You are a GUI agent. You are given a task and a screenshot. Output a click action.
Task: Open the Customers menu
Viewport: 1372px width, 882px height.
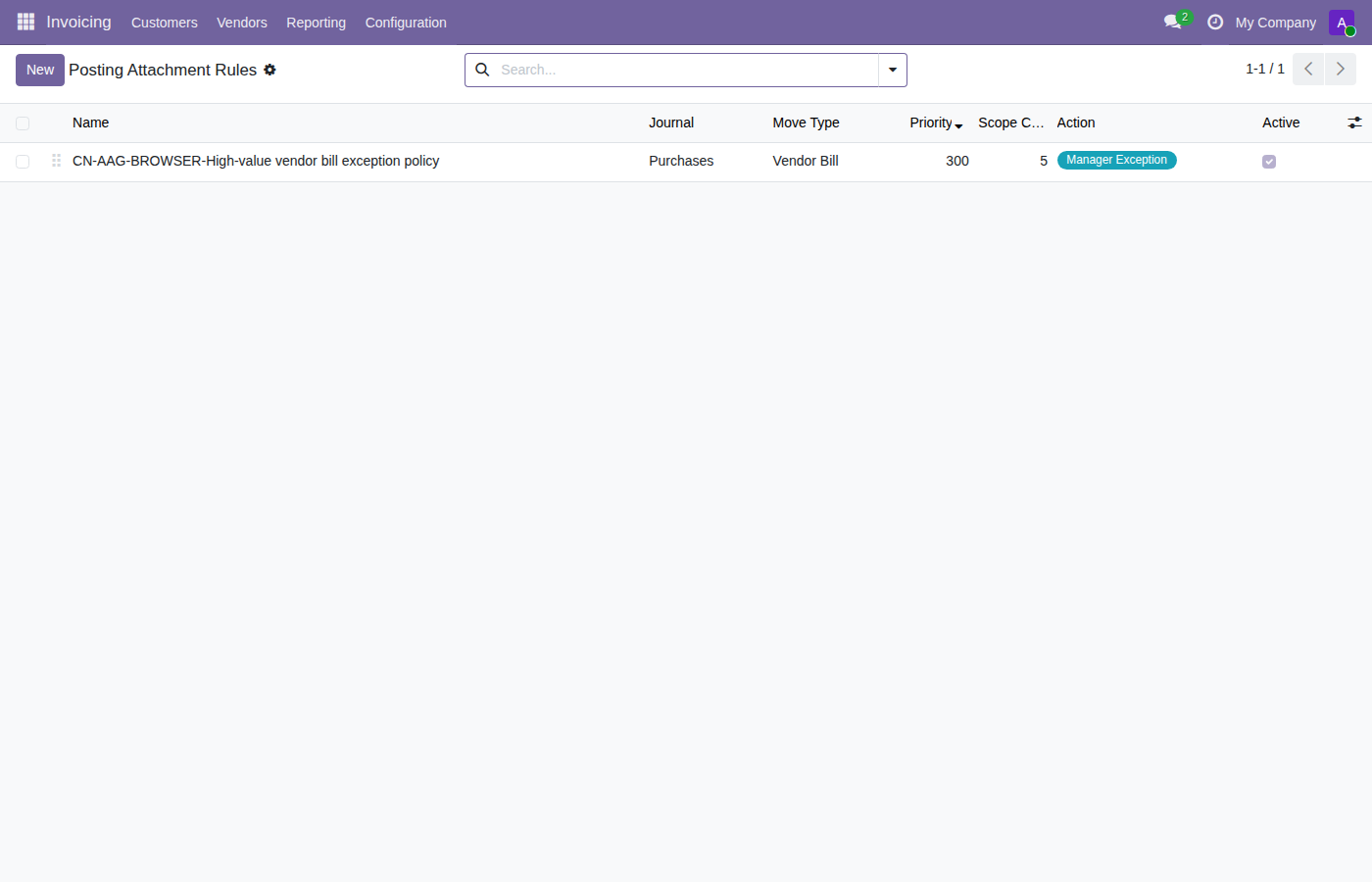pyautogui.click(x=165, y=23)
